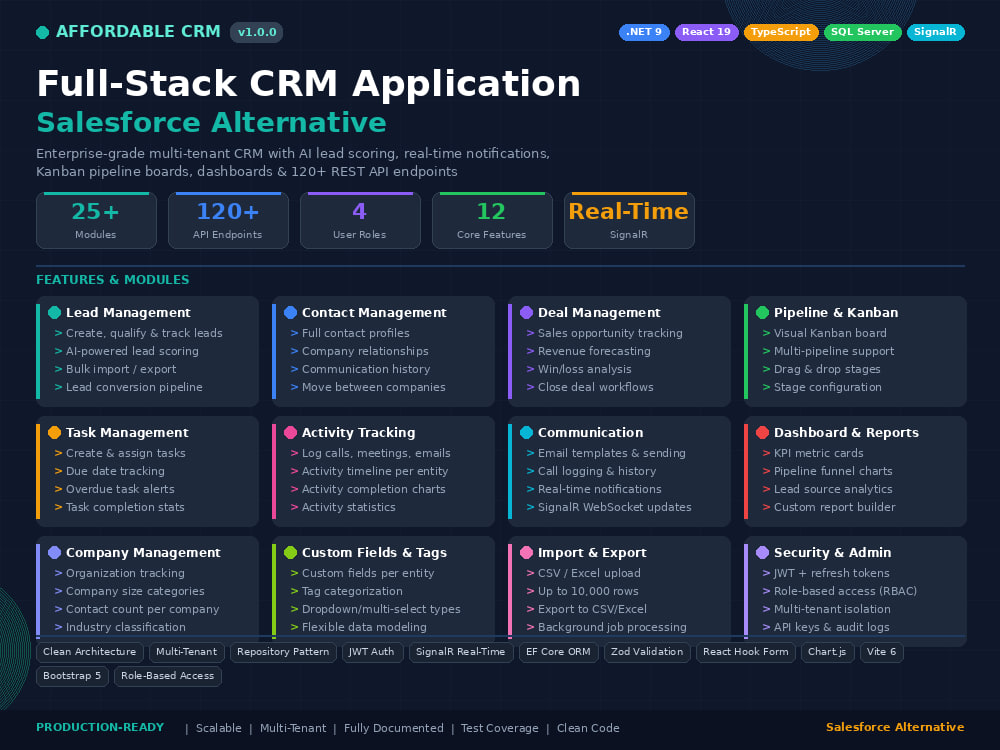The image size is (1000, 750).
Task: Select the React 19 tech badge
Action: [707, 32]
